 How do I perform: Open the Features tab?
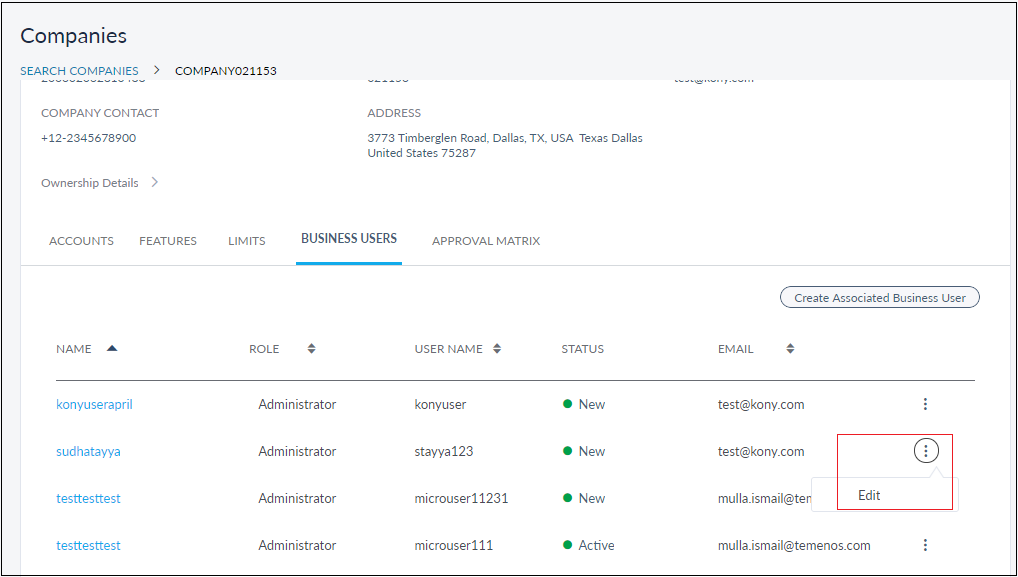(x=168, y=241)
